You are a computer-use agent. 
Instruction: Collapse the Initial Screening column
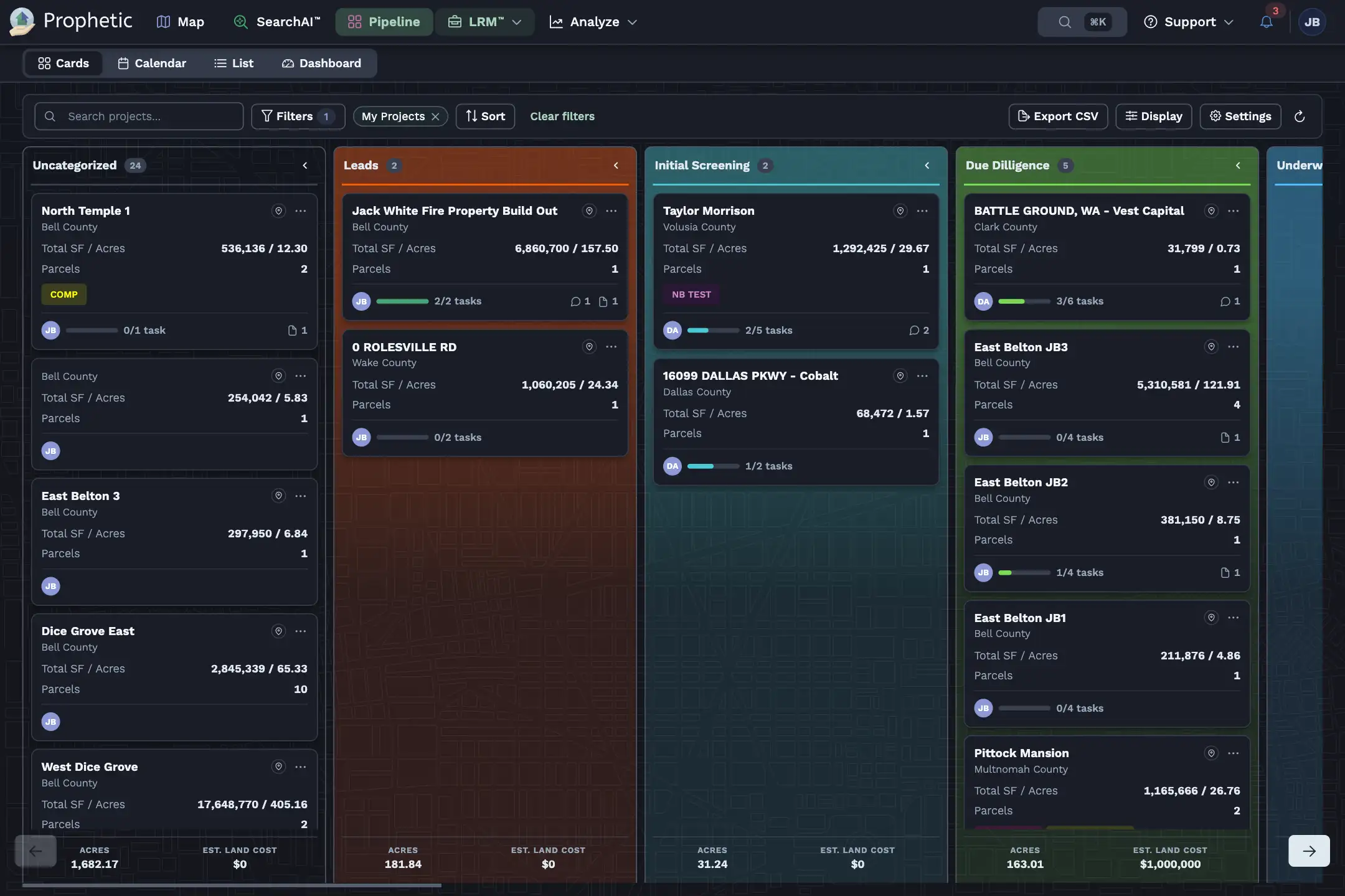click(x=927, y=166)
